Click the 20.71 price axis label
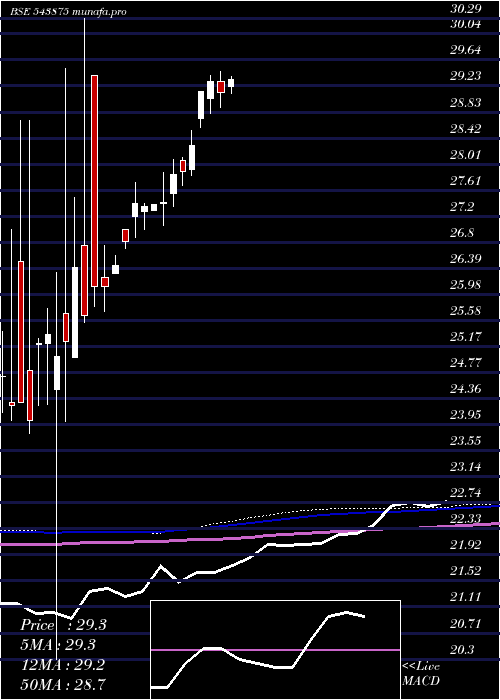The height and width of the screenshot is (700, 500). tap(465, 624)
